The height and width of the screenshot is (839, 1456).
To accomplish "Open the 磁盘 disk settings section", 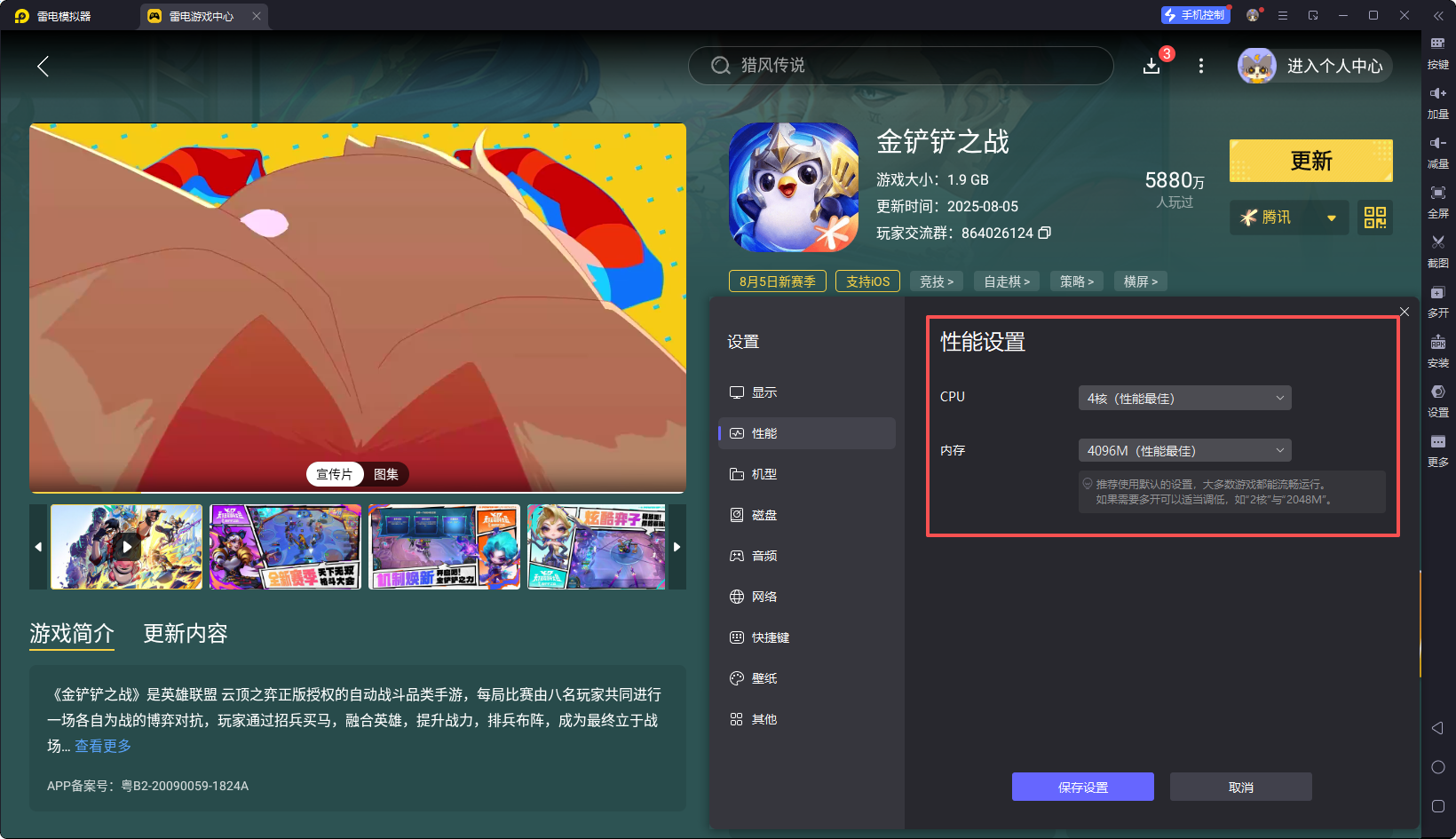I will [x=807, y=515].
